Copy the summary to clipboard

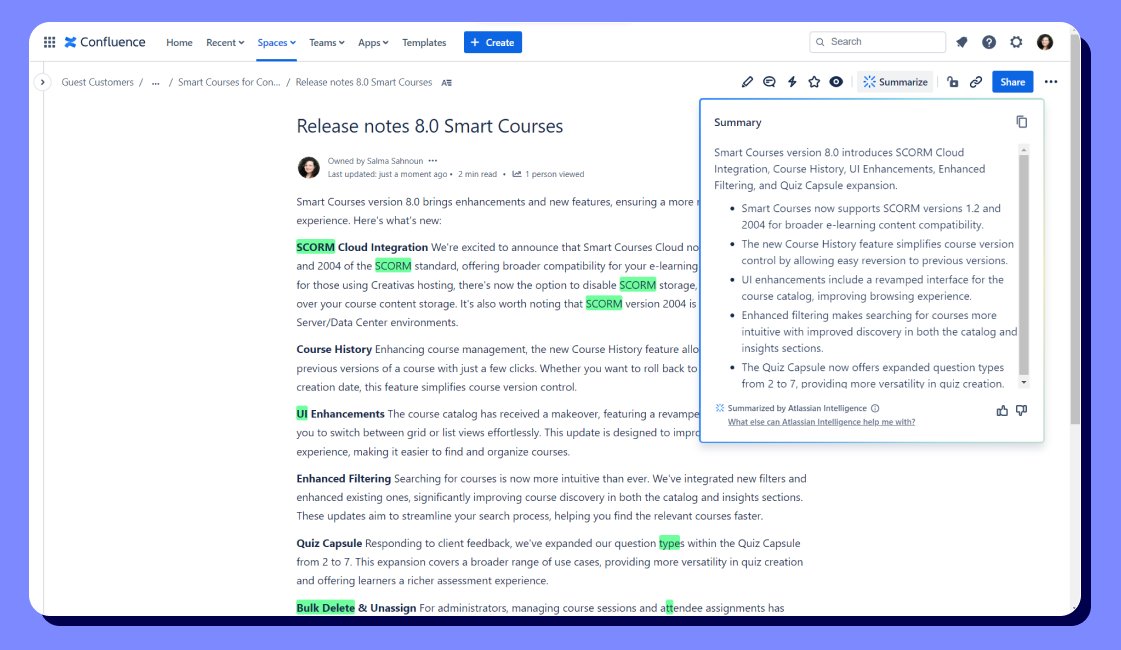1022,122
